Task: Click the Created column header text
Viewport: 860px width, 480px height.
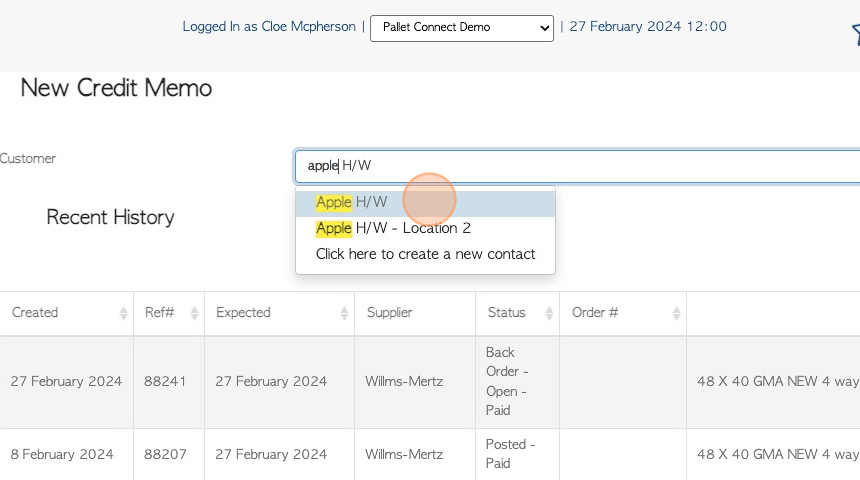Action: [x=35, y=313]
